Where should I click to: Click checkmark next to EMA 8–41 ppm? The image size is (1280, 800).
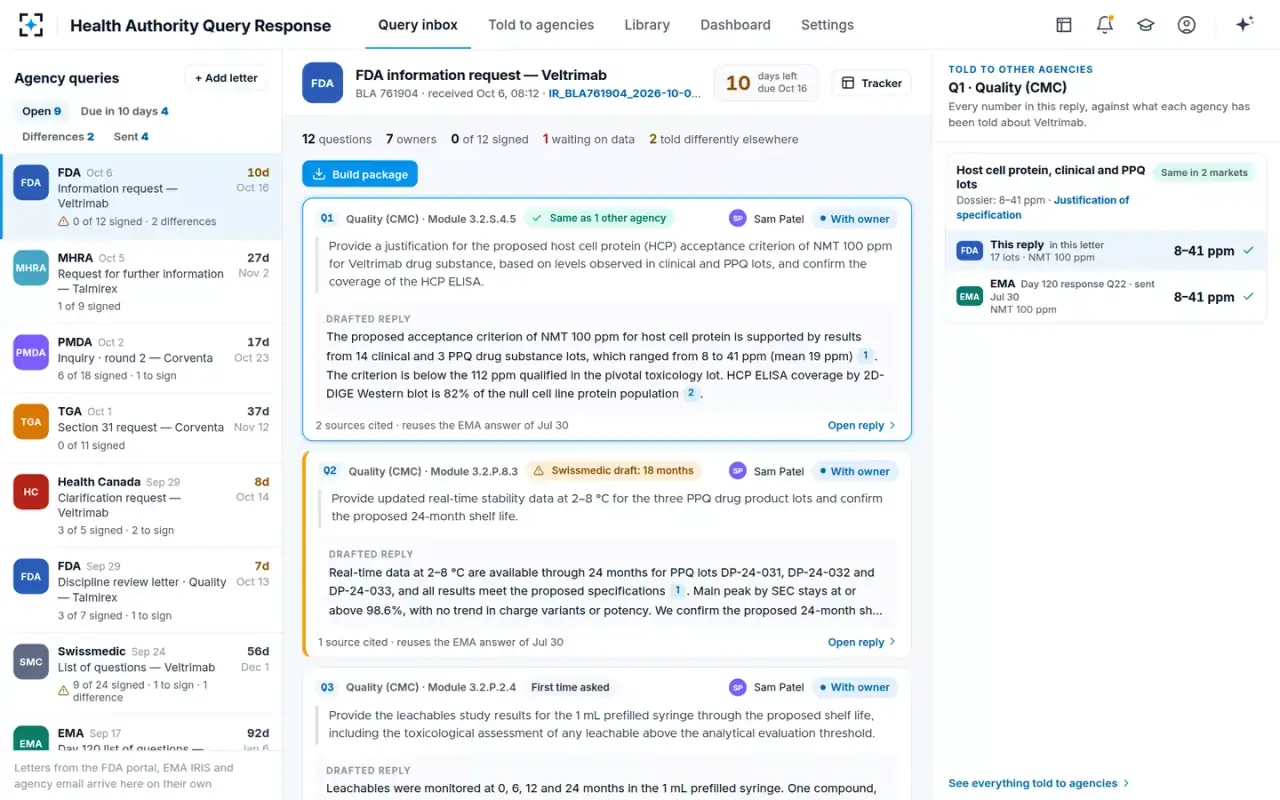point(1248,297)
